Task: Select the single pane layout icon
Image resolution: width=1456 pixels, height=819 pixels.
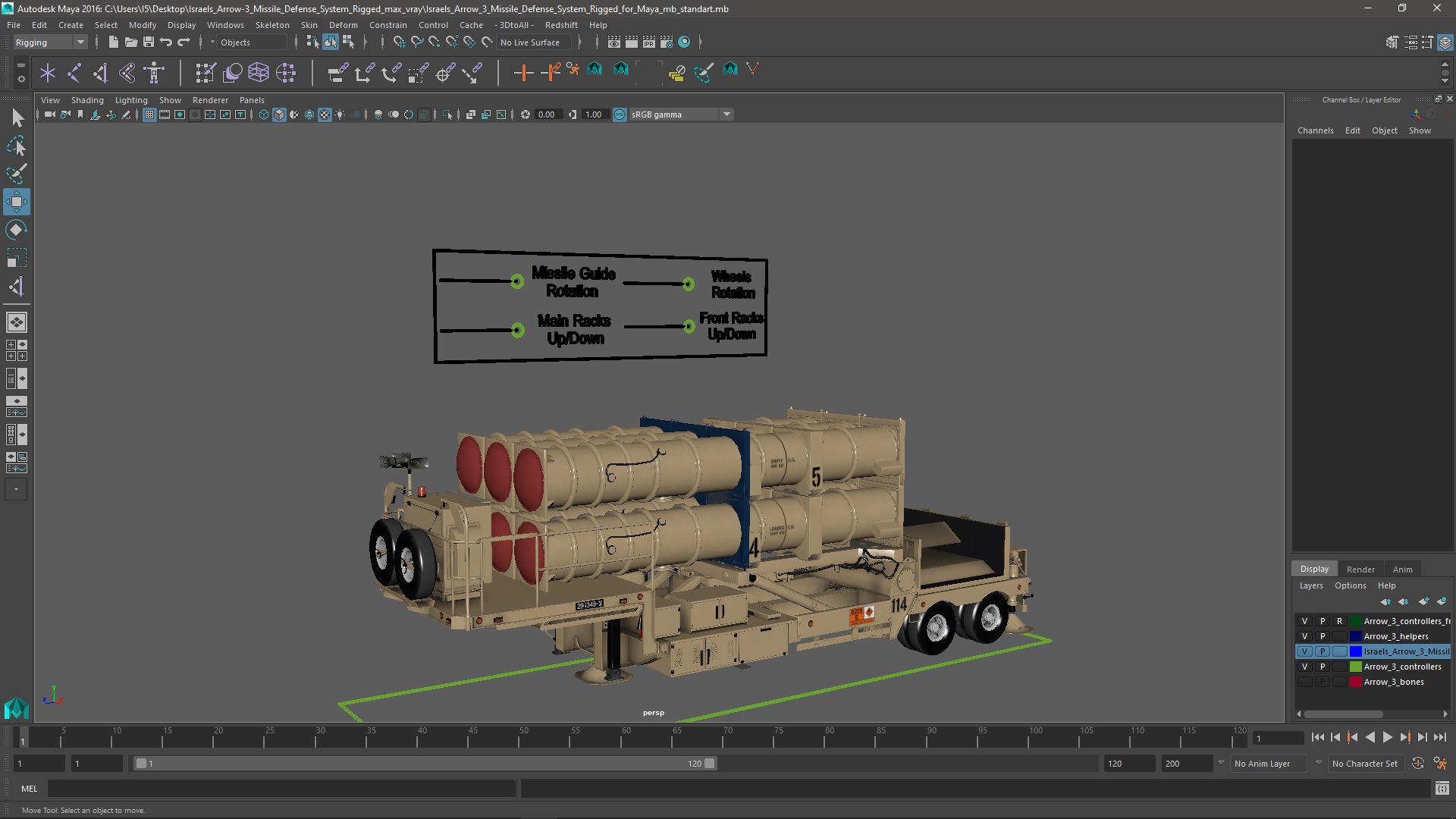Action: [x=17, y=322]
